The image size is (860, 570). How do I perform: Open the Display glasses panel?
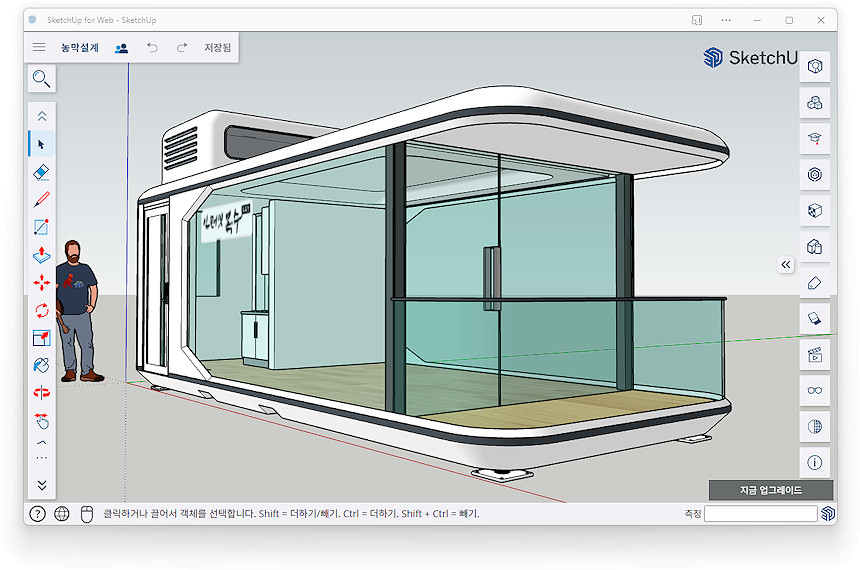[x=814, y=391]
